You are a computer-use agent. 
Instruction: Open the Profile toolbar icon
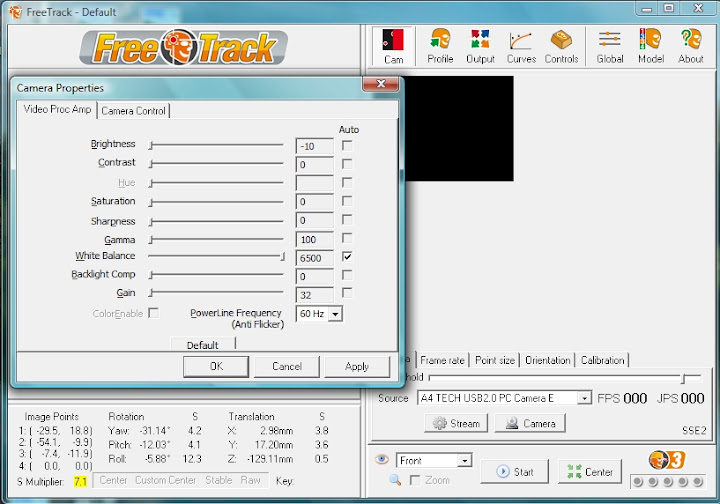[x=440, y=46]
